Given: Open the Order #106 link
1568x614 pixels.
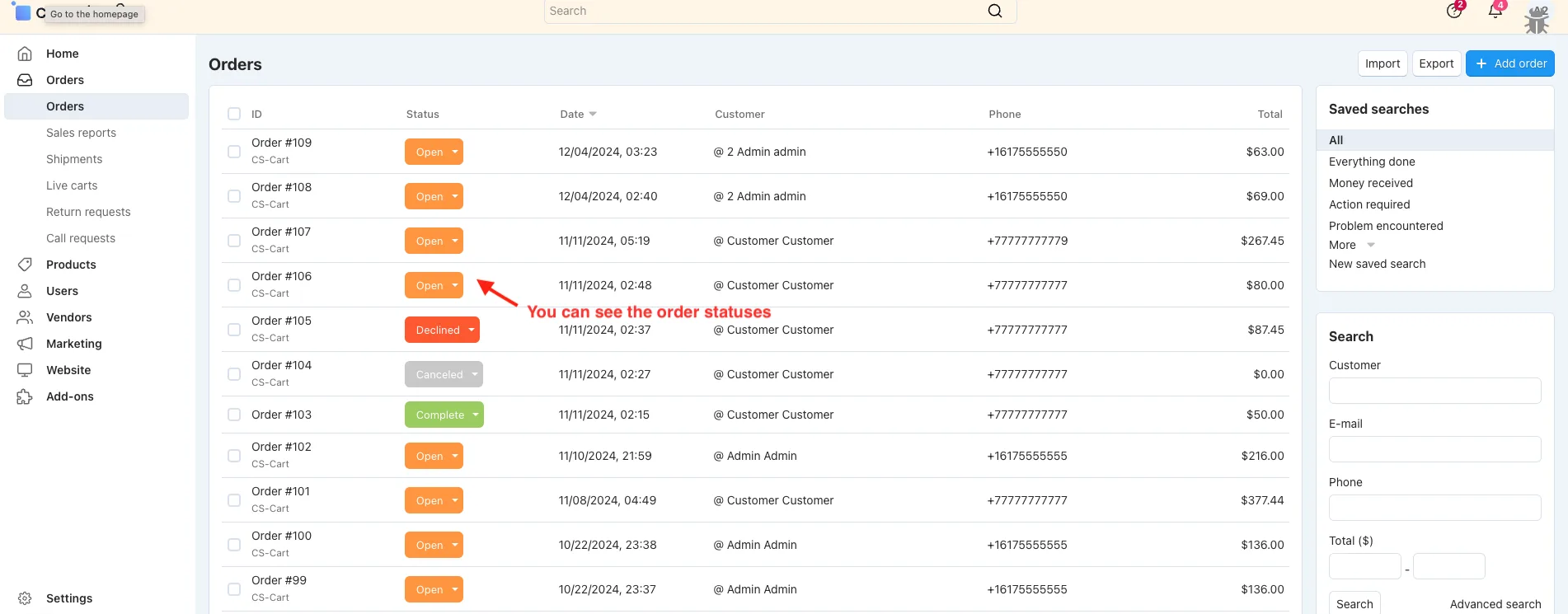Looking at the screenshot, I should (281, 276).
